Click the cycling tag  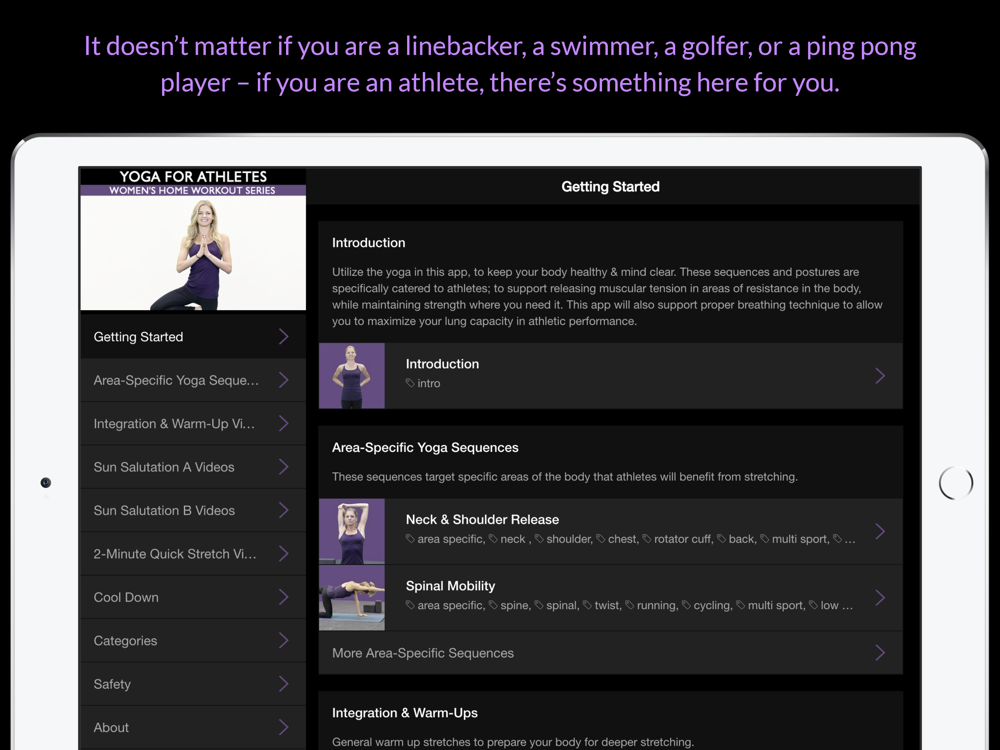click(707, 605)
